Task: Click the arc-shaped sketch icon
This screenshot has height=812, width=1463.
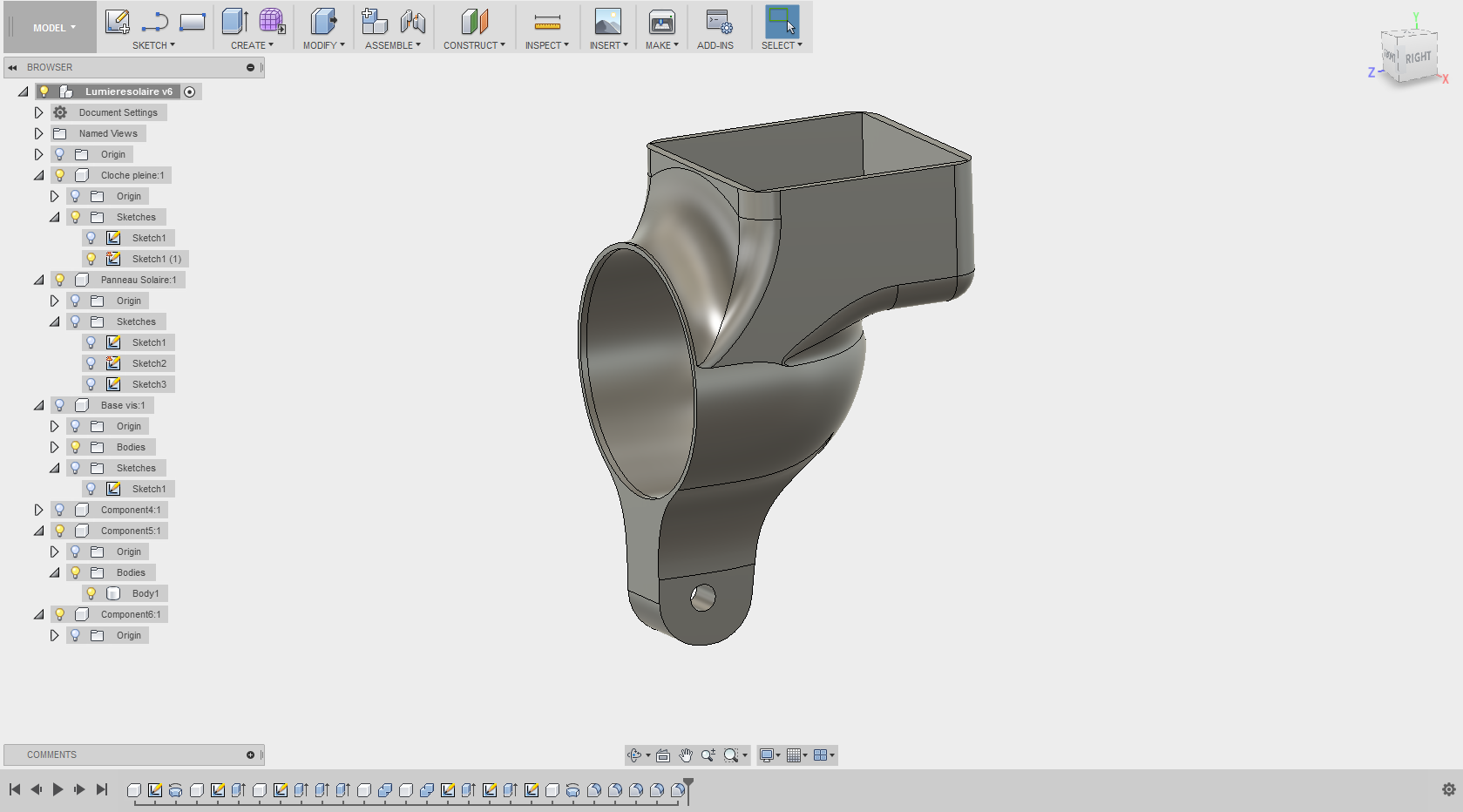Action: click(x=155, y=22)
